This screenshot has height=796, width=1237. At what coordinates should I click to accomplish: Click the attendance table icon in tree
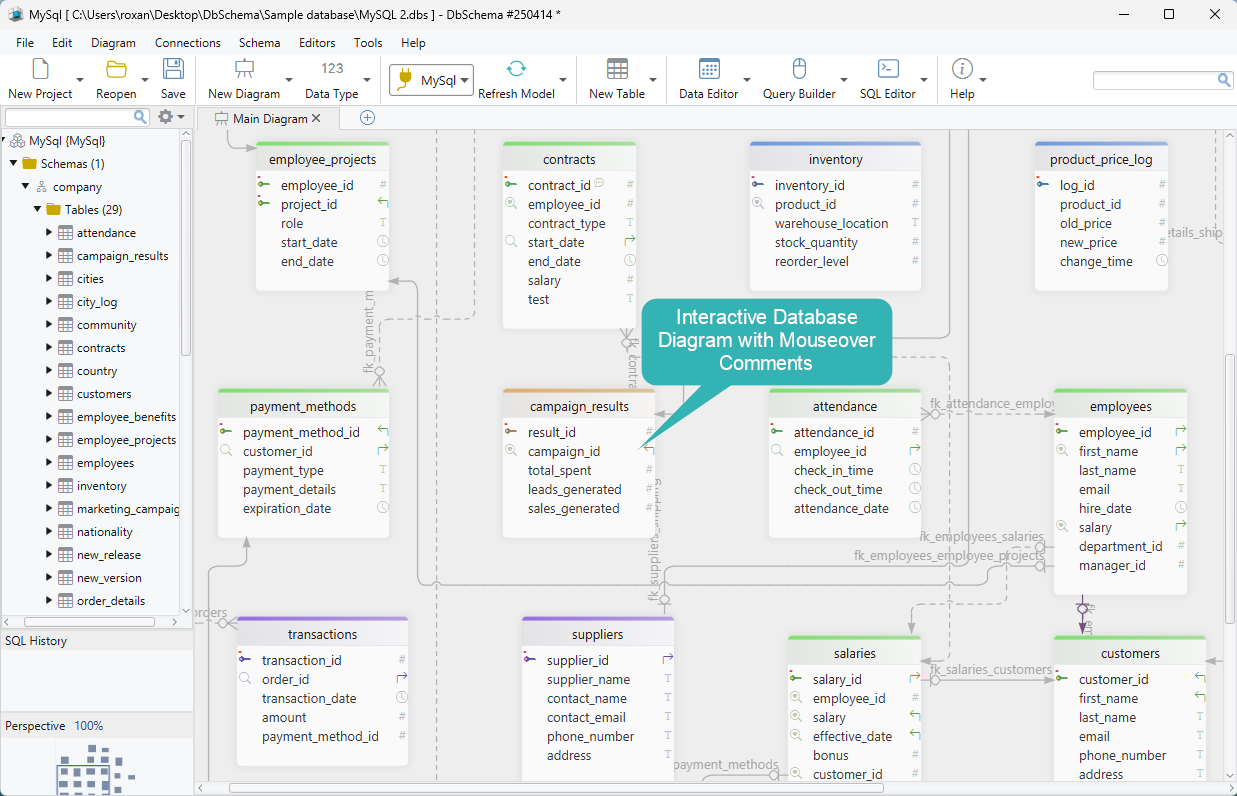(65, 233)
